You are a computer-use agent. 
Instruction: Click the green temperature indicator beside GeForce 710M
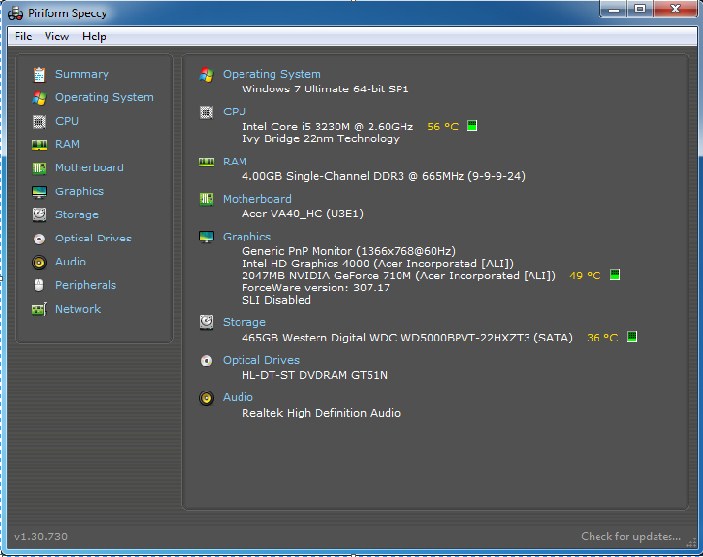[x=615, y=274]
